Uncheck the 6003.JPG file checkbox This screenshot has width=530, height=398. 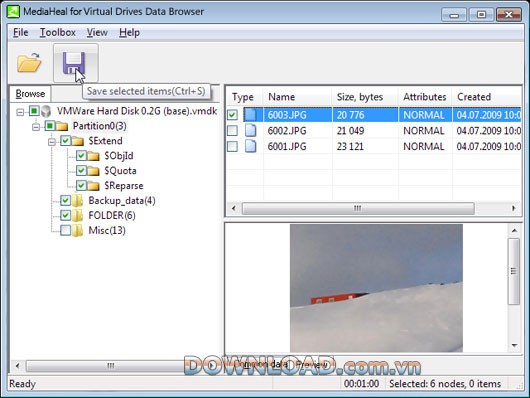(232, 115)
